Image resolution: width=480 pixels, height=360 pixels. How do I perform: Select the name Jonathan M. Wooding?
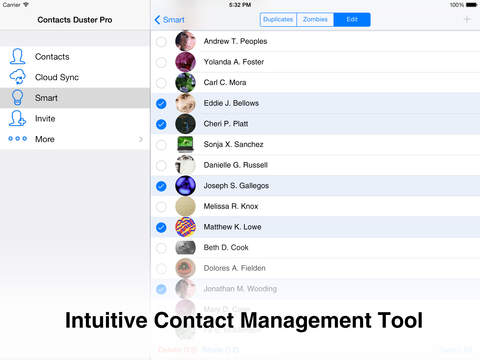pyautogui.click(x=240, y=289)
